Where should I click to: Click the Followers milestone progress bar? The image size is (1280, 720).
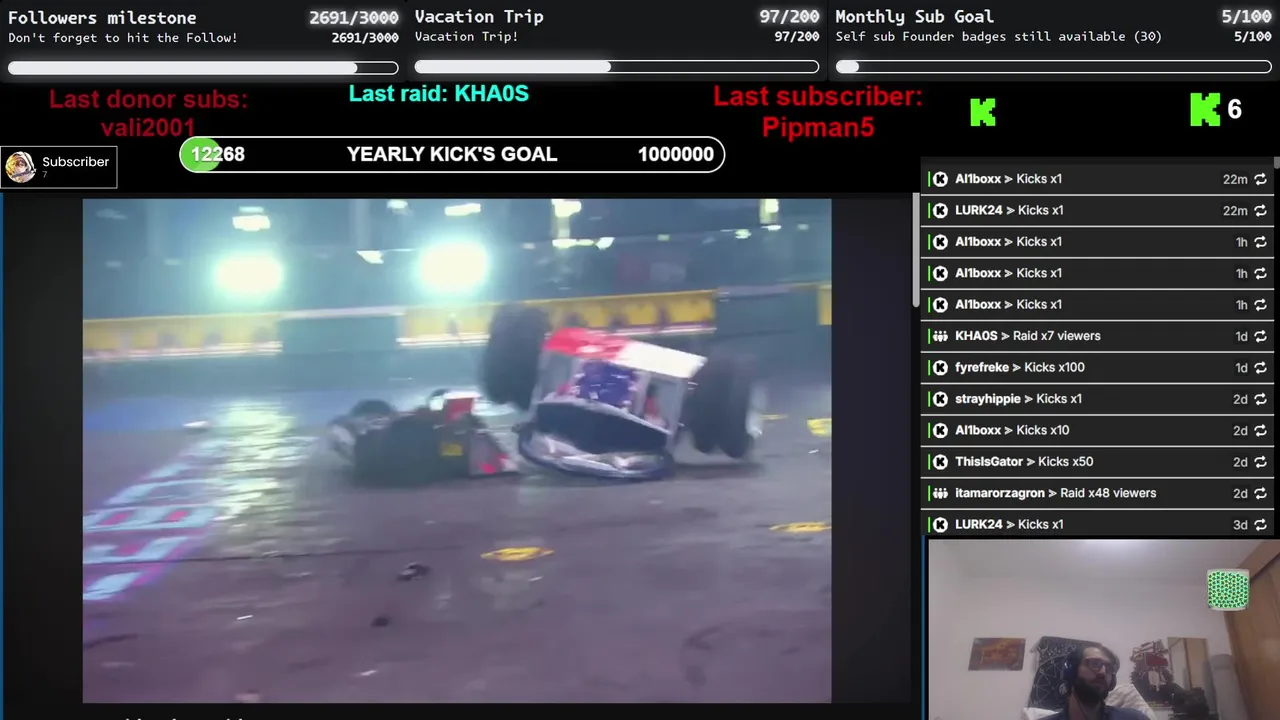tap(203, 68)
